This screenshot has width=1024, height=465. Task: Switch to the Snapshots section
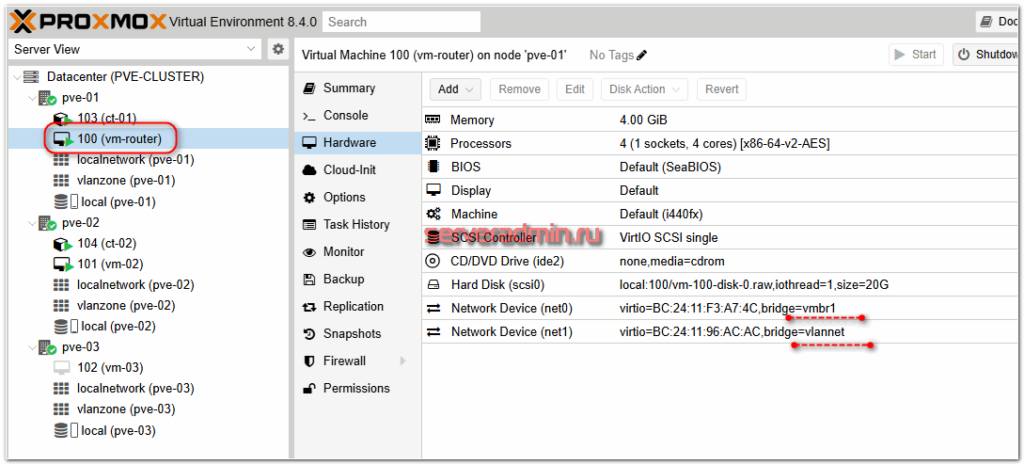(x=351, y=334)
